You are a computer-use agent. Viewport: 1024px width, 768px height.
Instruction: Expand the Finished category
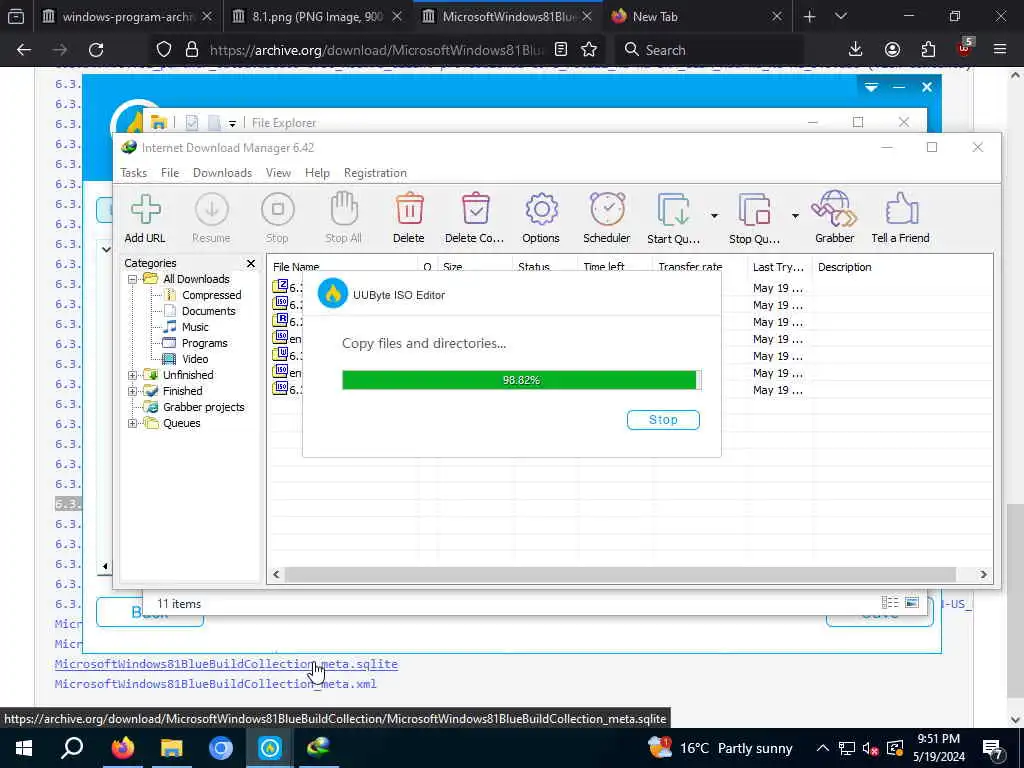[x=132, y=391]
